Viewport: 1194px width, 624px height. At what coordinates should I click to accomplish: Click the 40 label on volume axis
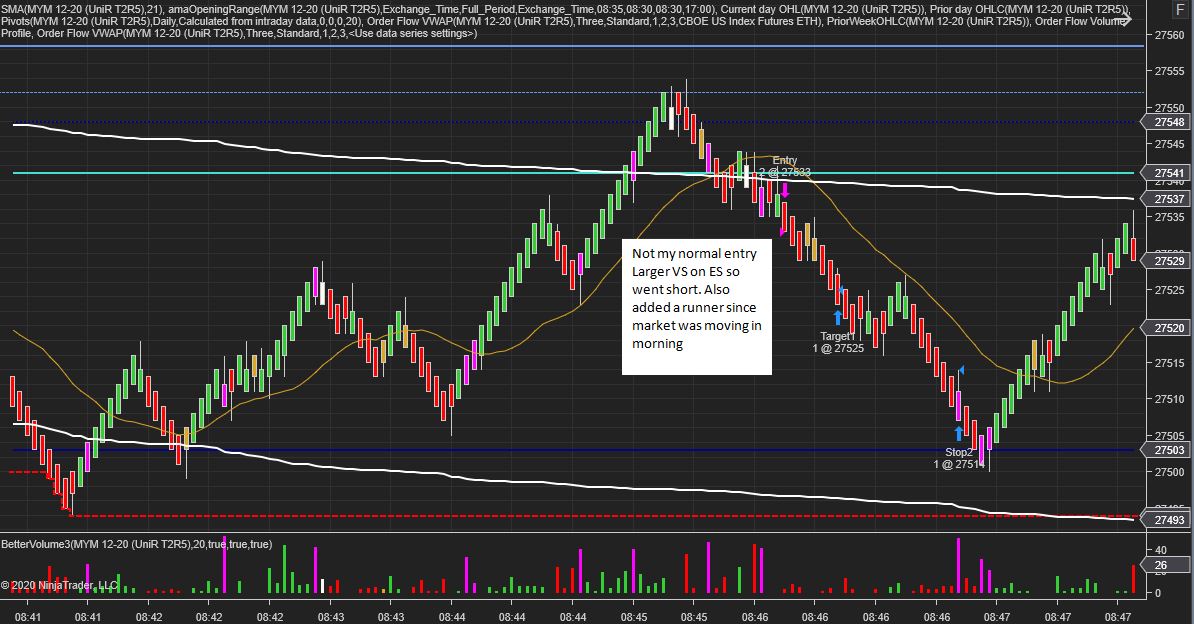click(x=1160, y=549)
